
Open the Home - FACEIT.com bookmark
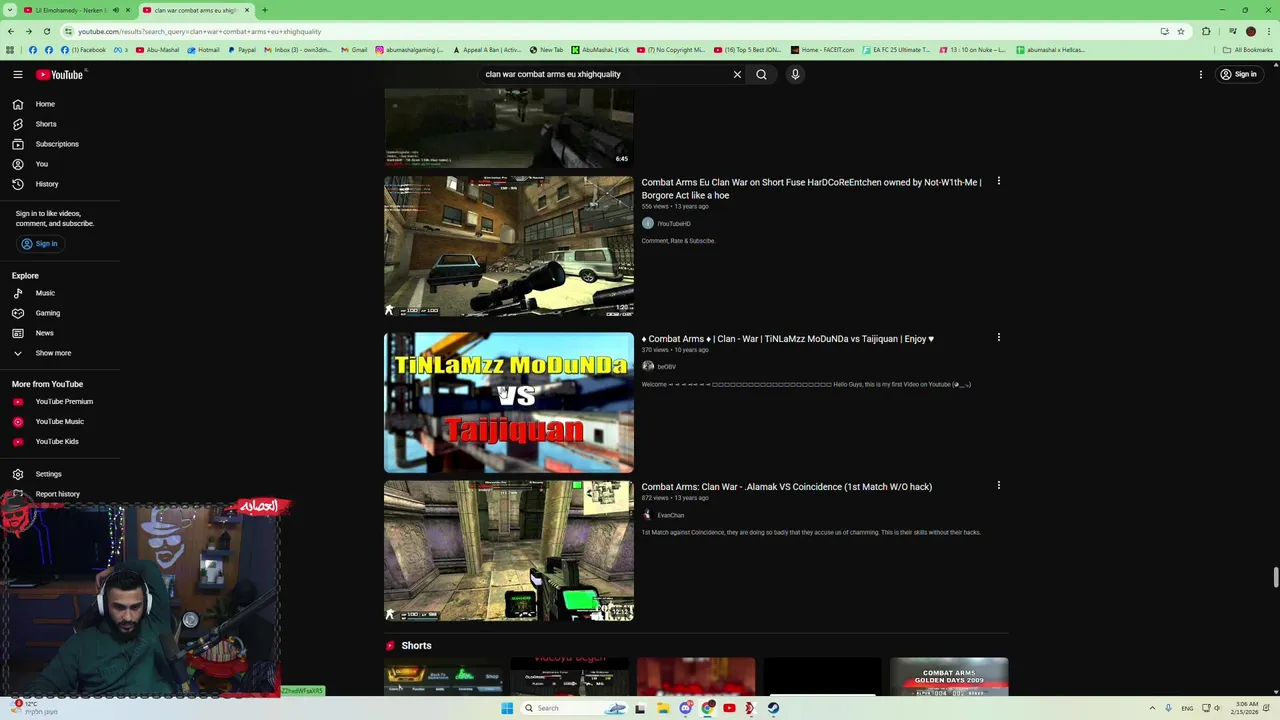822,50
